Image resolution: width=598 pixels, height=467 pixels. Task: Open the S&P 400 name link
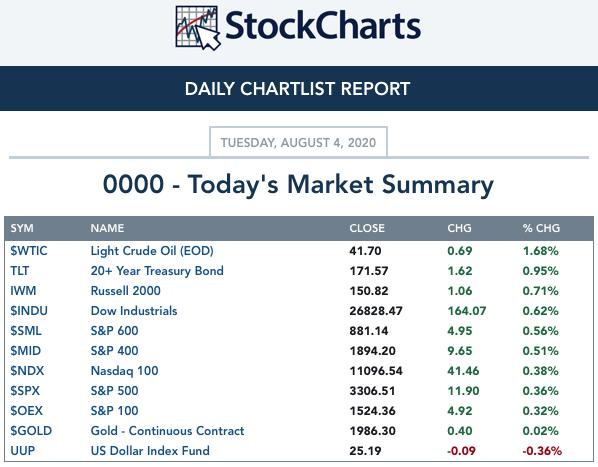114,351
